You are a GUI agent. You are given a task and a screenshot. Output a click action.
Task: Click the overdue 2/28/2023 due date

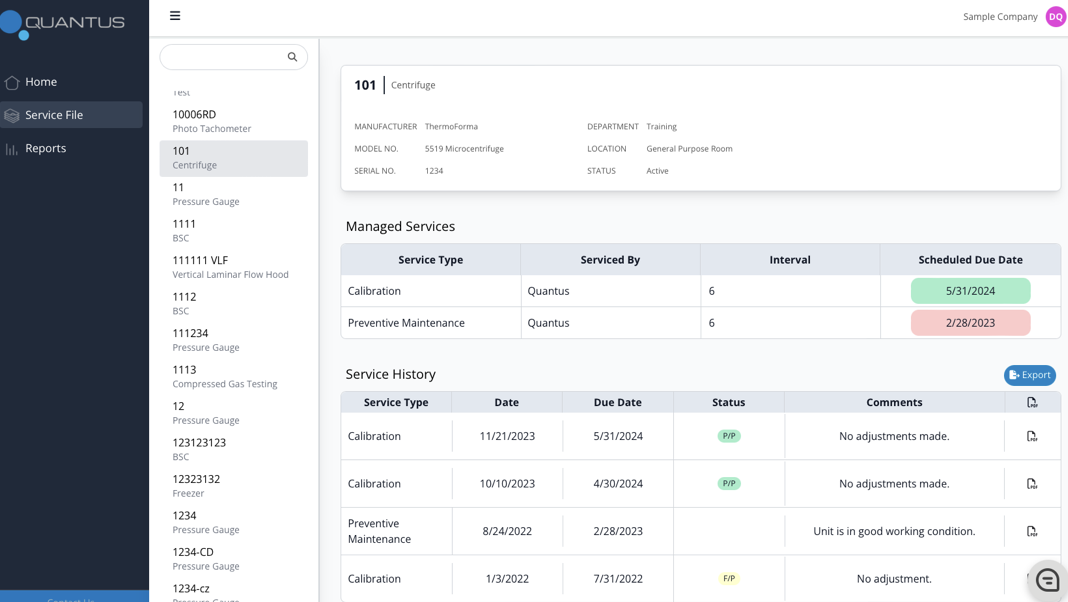(969, 323)
